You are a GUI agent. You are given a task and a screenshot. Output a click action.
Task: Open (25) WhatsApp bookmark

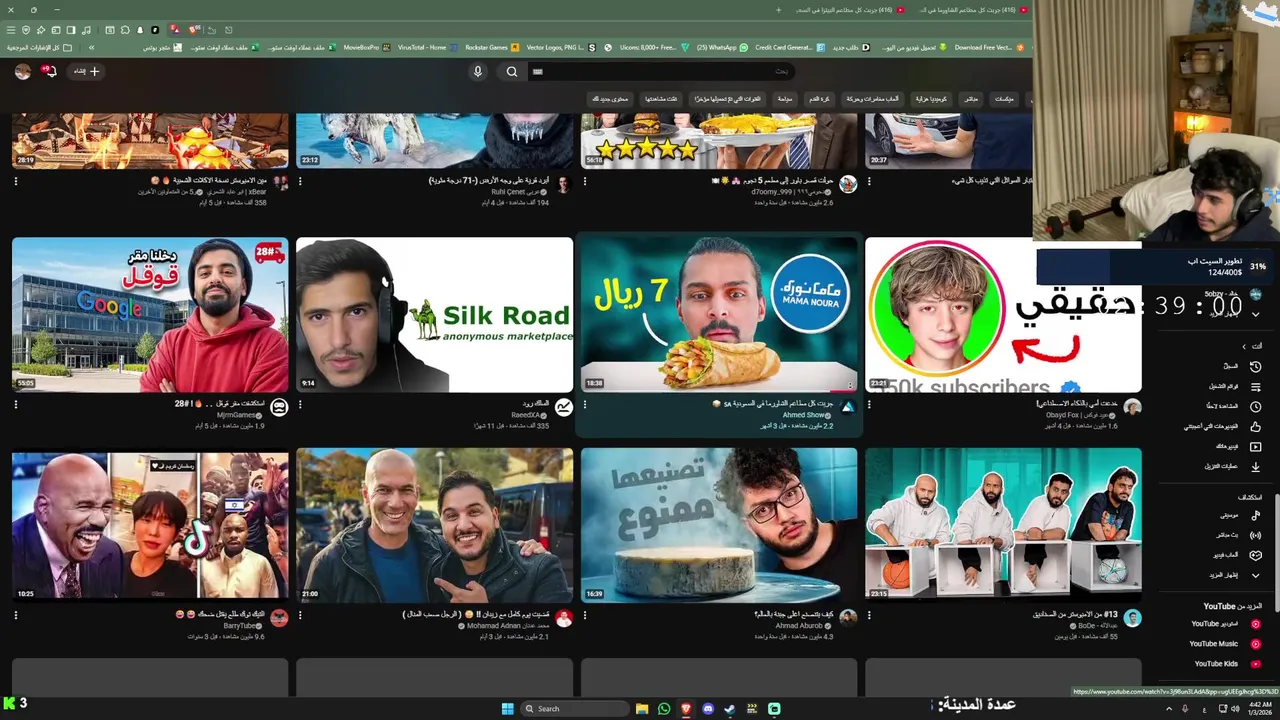(722, 47)
